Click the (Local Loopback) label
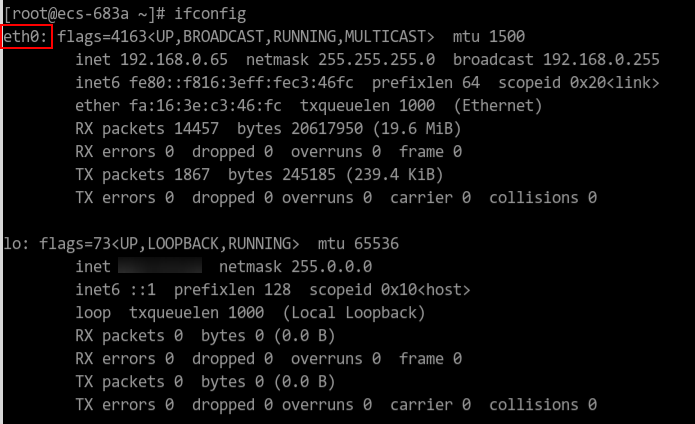This screenshot has width=695, height=424. coord(354,313)
